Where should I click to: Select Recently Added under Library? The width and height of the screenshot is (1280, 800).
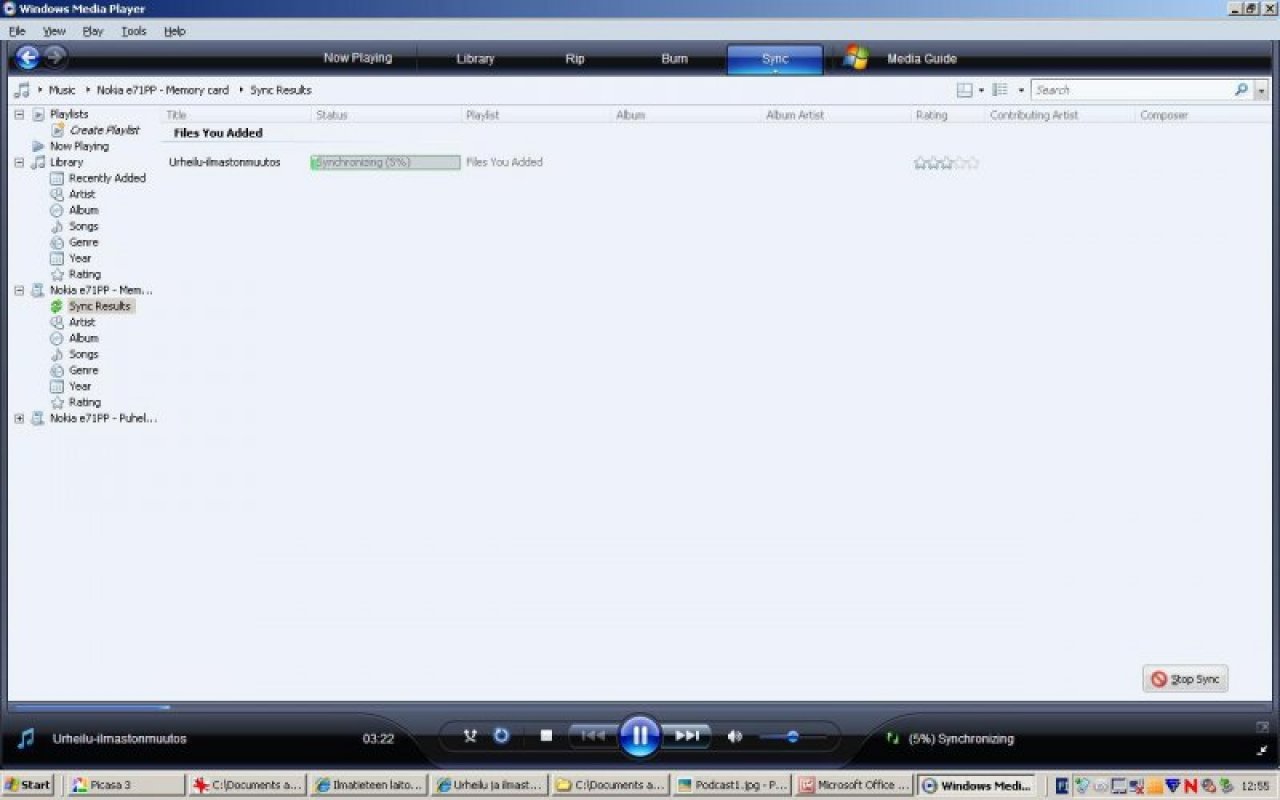coord(107,178)
